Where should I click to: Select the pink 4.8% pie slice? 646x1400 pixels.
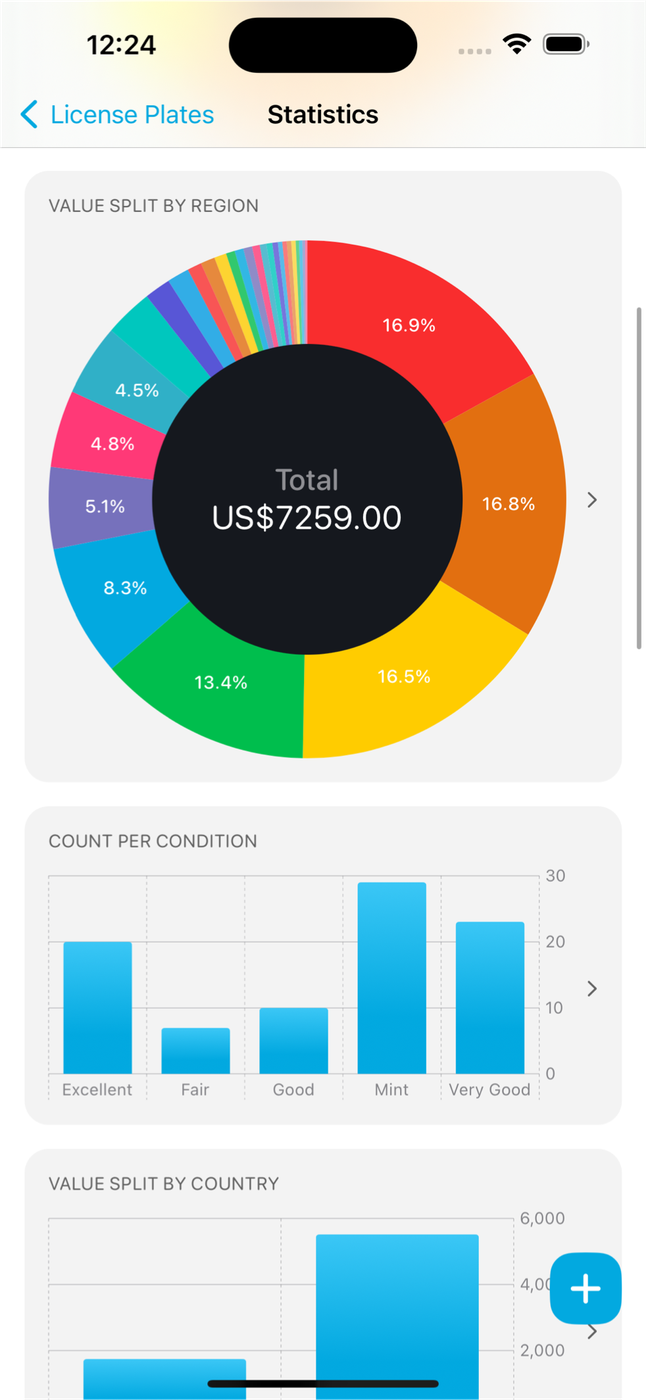coord(112,443)
